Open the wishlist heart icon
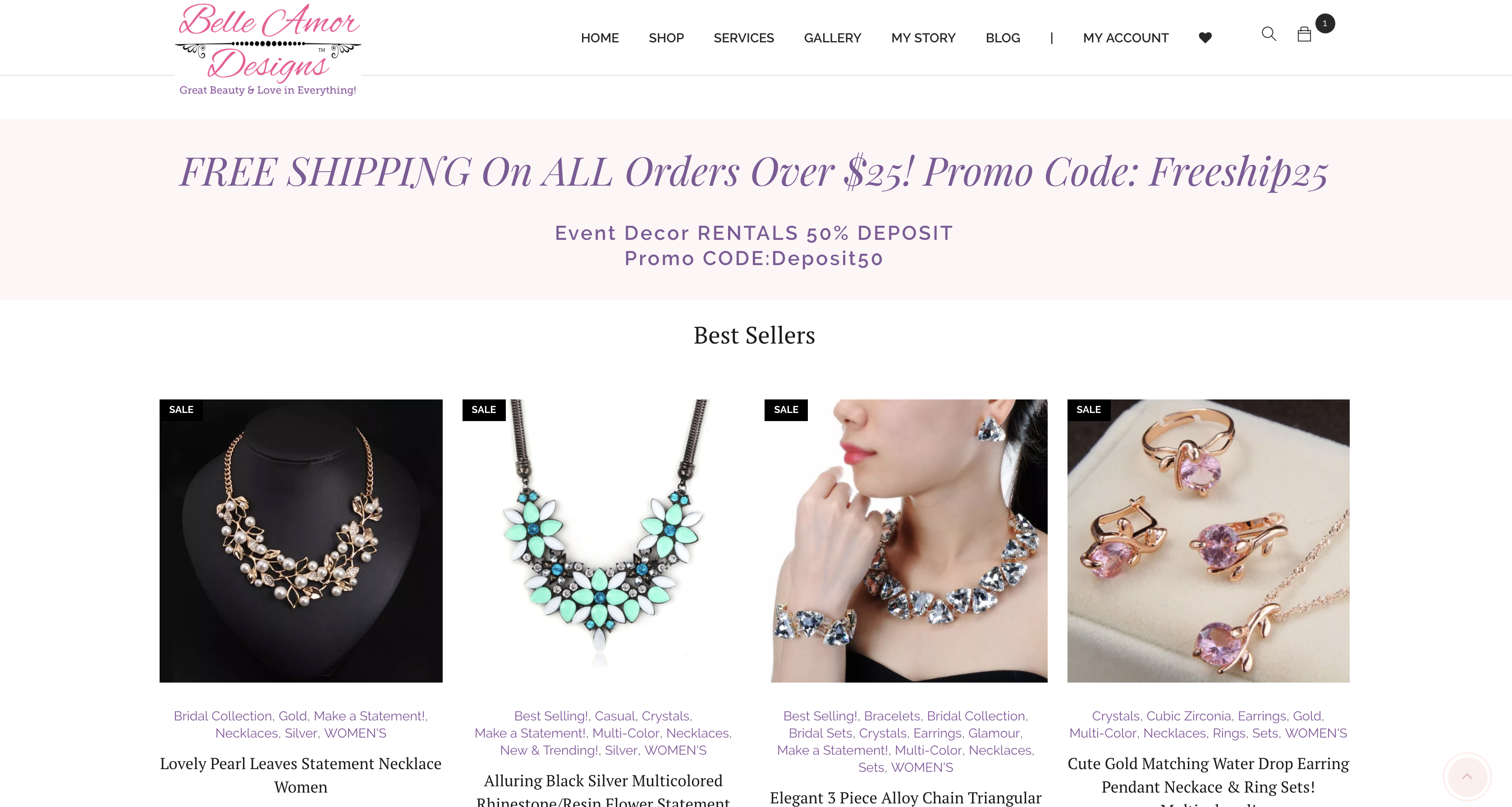 [x=1205, y=37]
